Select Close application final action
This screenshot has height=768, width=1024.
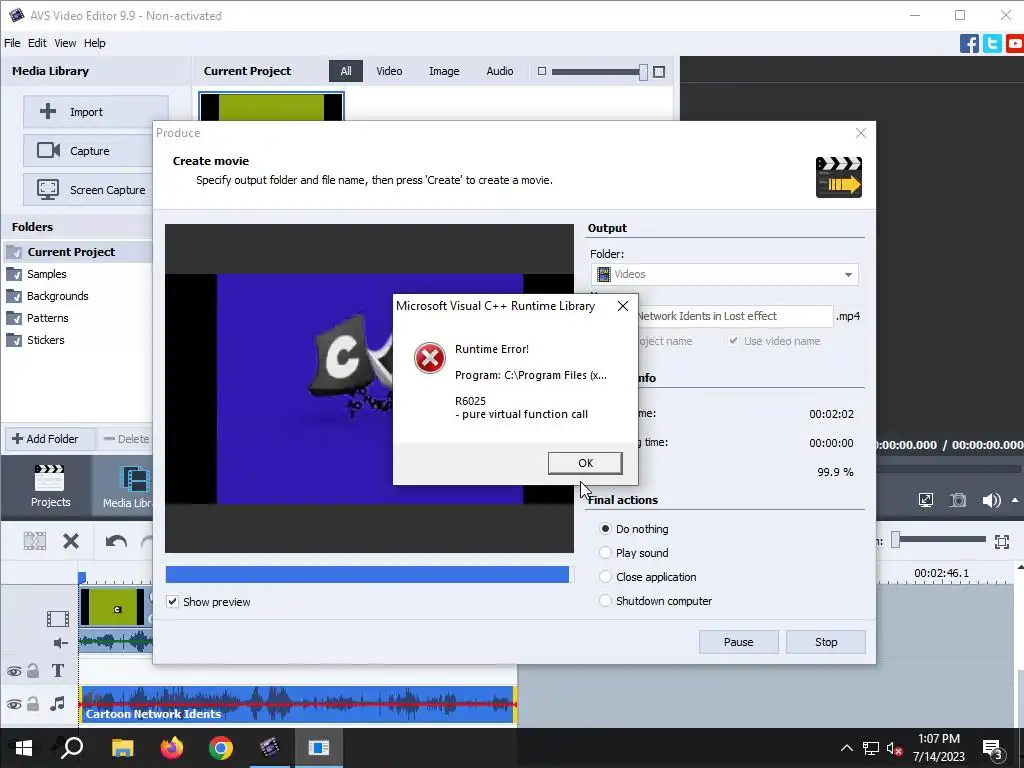(605, 577)
